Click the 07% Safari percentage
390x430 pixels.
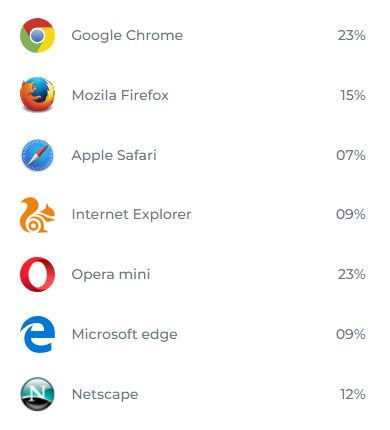(351, 155)
